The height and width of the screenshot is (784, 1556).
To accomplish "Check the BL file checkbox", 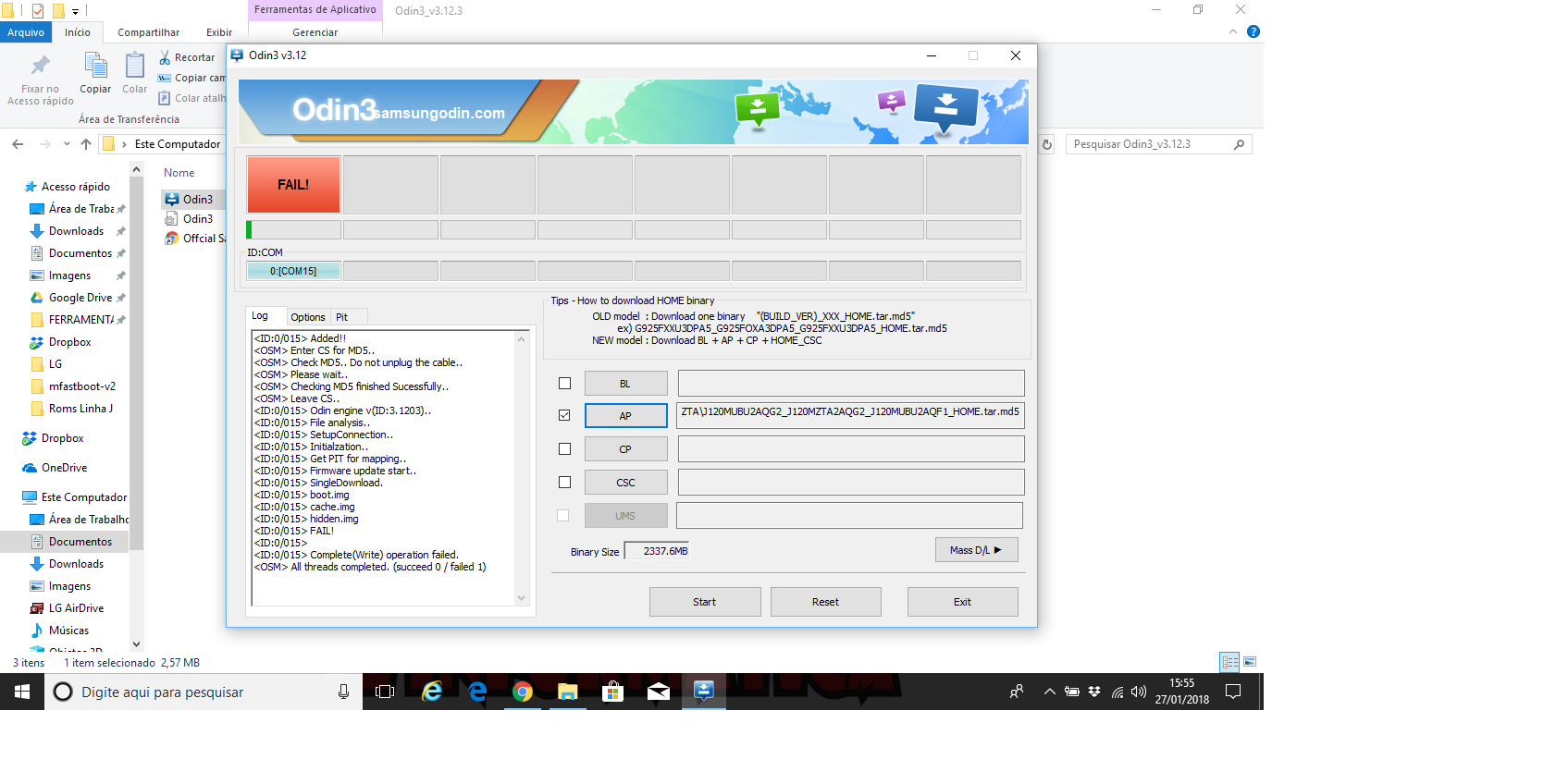I will click(x=564, y=384).
